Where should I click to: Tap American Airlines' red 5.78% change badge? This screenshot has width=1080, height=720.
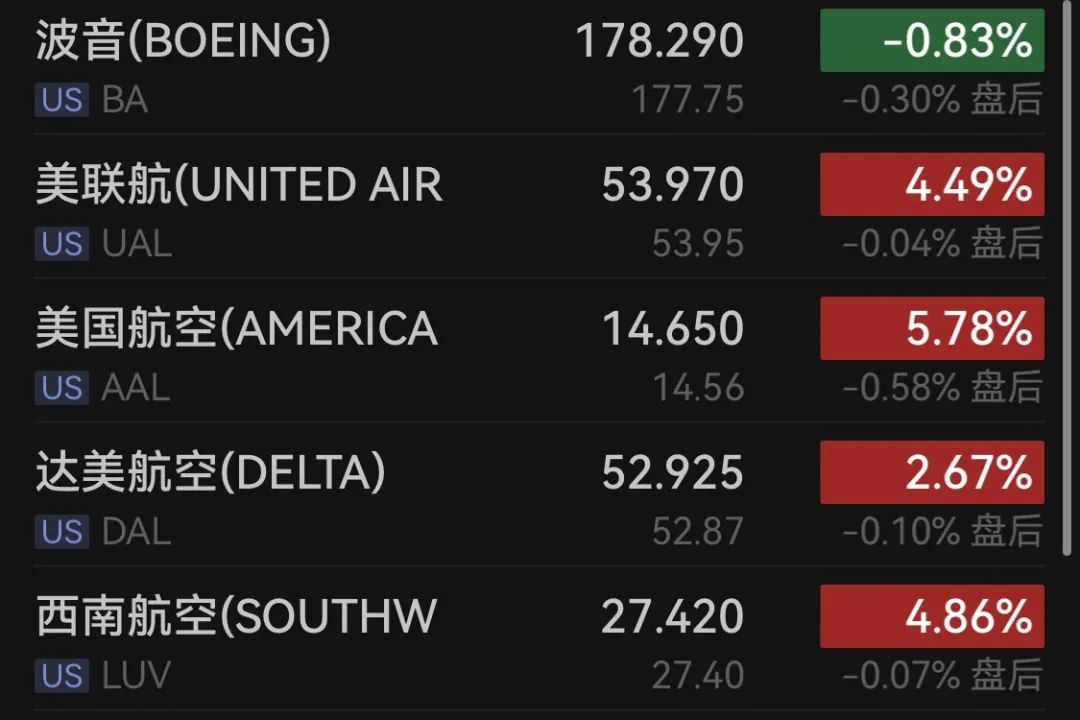pos(932,329)
